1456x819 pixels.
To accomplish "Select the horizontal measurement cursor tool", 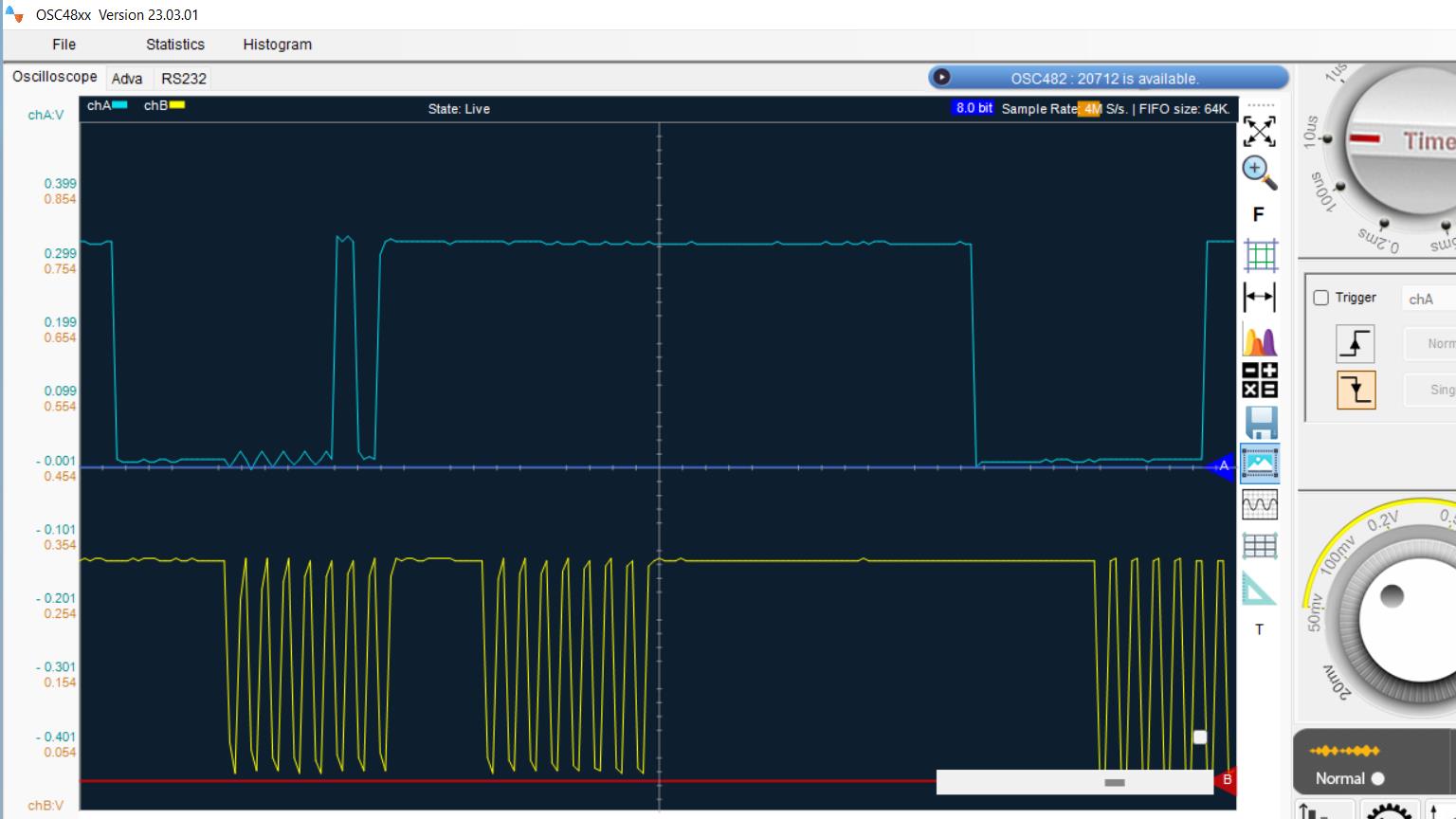I will [1259, 297].
